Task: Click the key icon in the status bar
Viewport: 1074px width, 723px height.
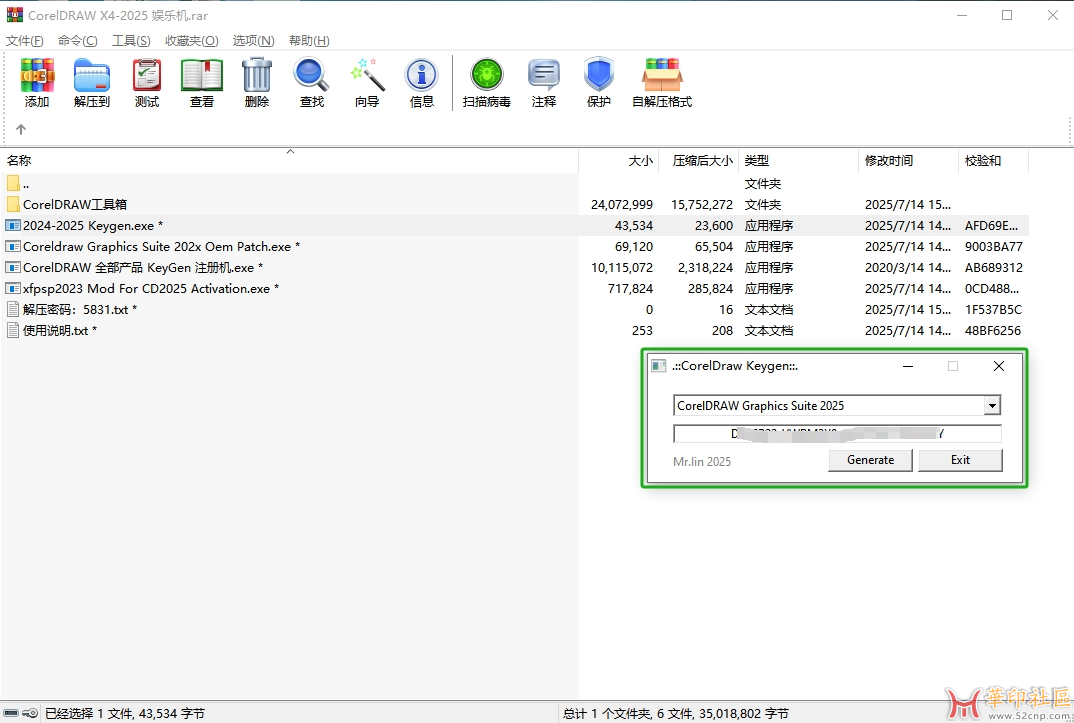Action: (29, 713)
